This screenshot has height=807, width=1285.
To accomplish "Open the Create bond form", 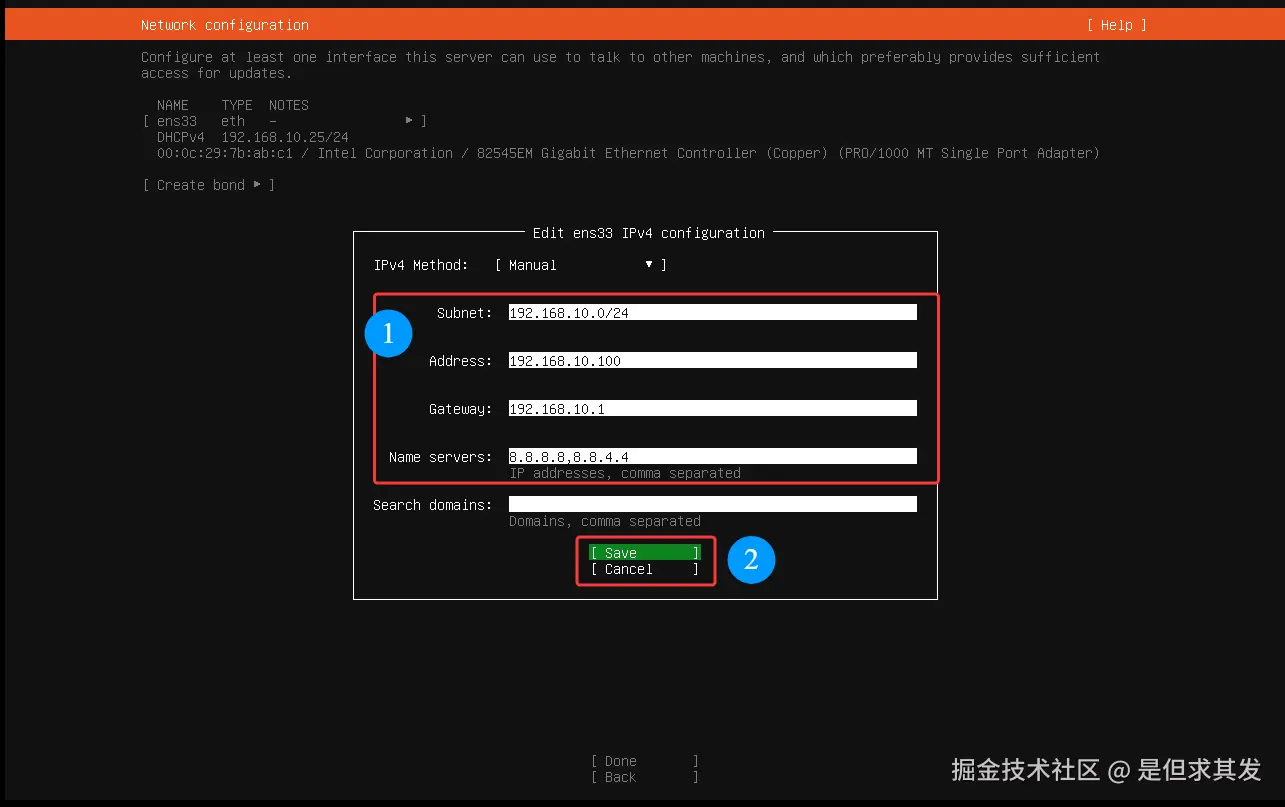I will click(x=208, y=184).
